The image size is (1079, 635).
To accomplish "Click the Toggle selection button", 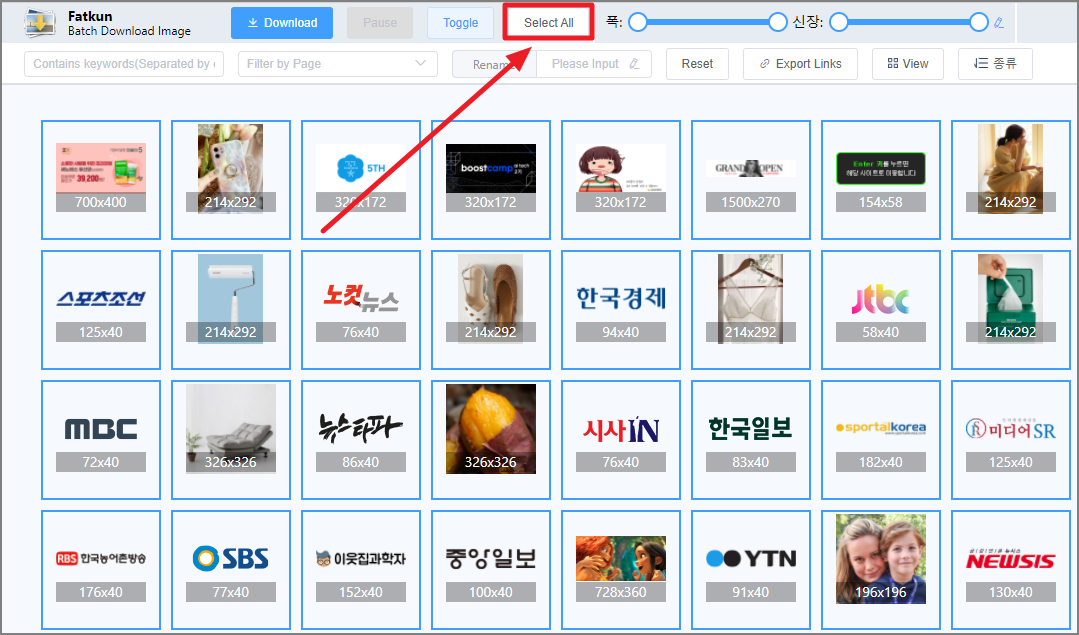I will (460, 23).
